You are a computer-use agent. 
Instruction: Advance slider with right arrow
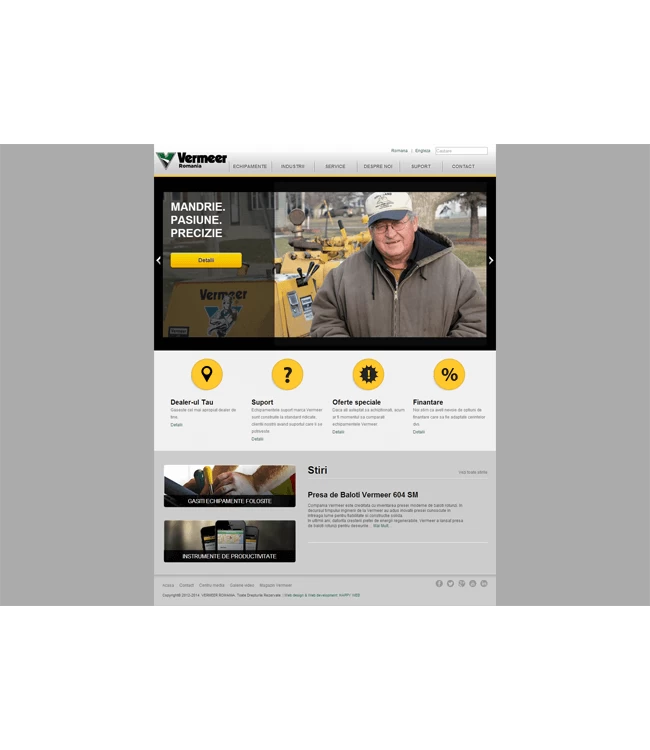491,260
